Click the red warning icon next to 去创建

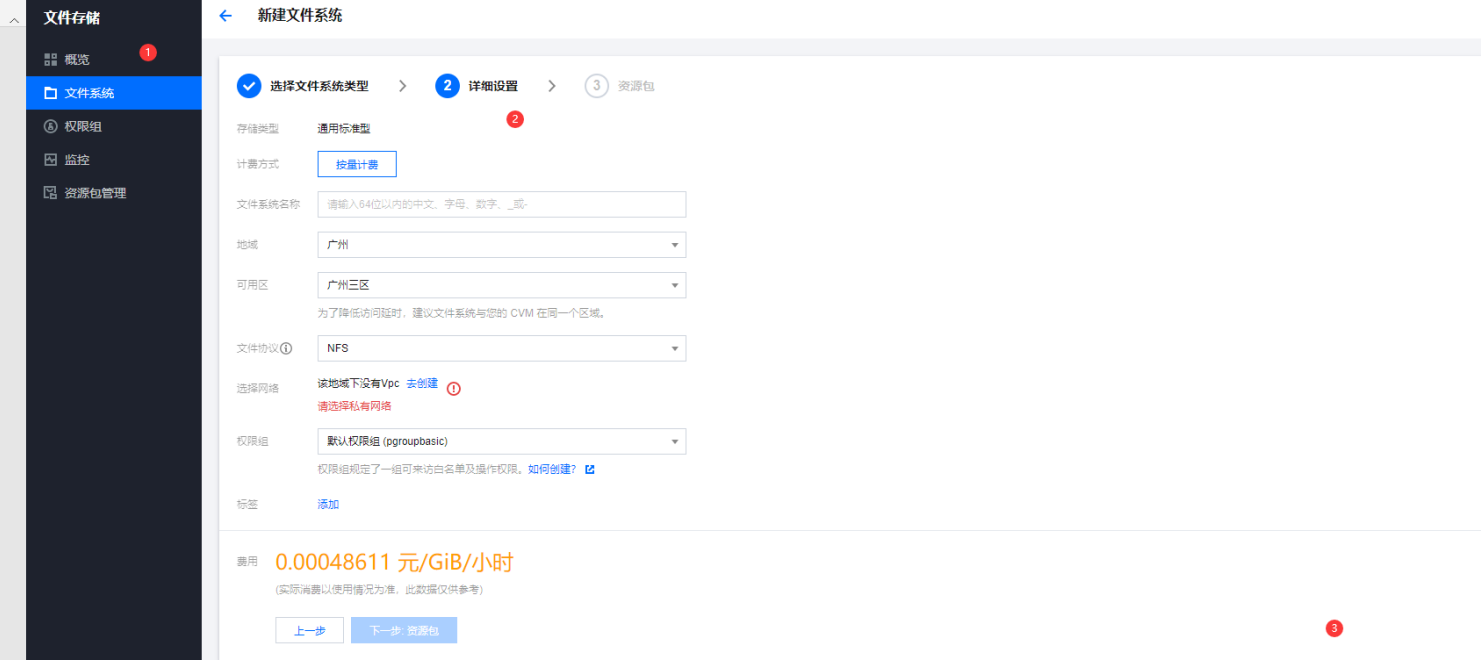(x=454, y=388)
